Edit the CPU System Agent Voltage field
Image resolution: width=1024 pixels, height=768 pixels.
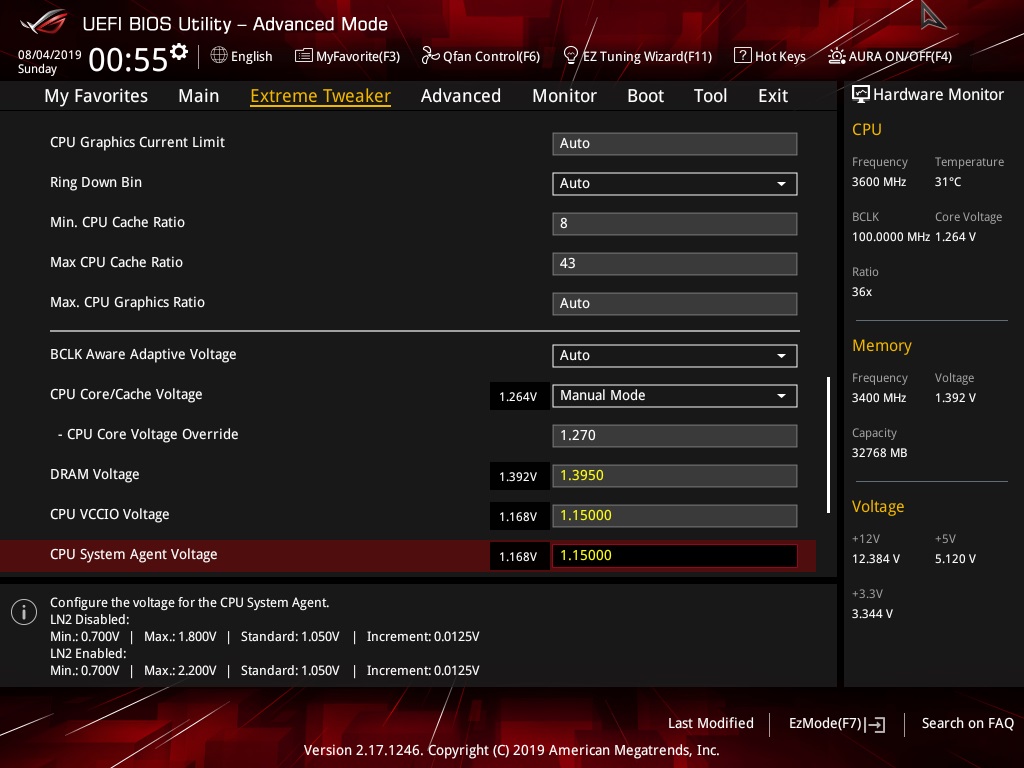(x=675, y=556)
